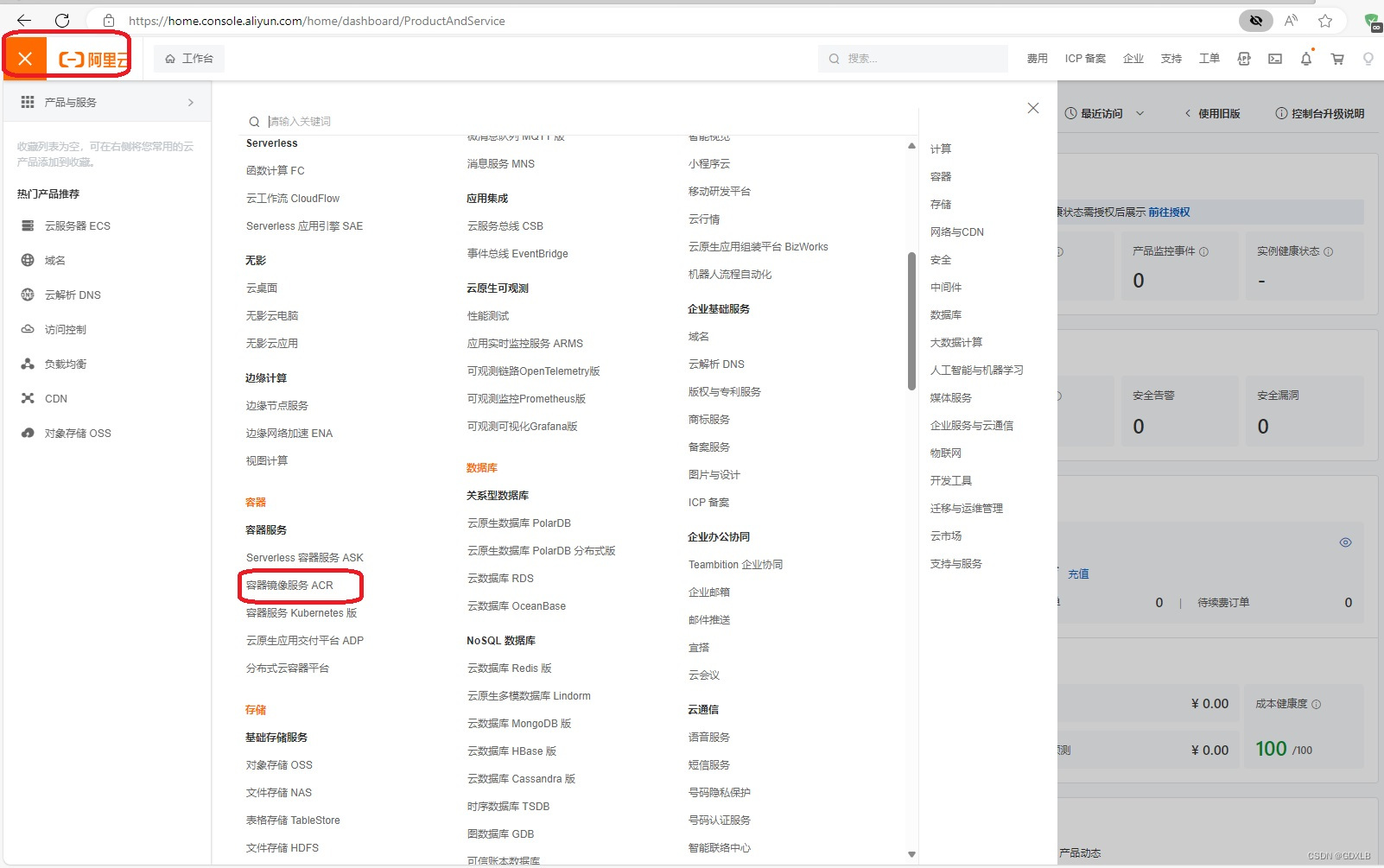This screenshot has height=868, width=1384.
Task: Open 云工作流 CloudFlow
Action: 293,198
